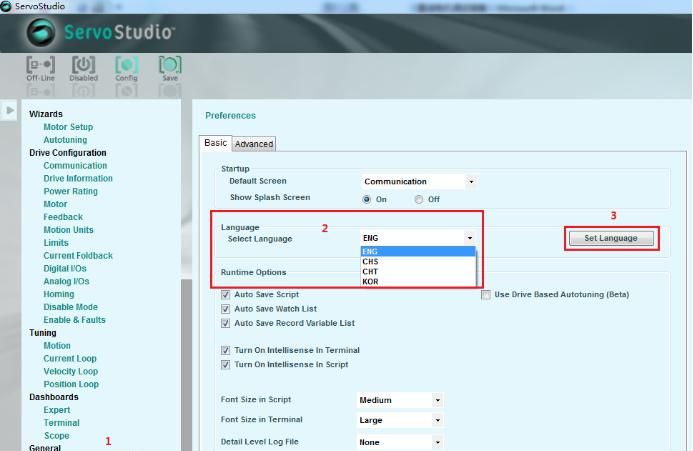
Task: Select the Off splash screen radio button
Action: click(419, 199)
